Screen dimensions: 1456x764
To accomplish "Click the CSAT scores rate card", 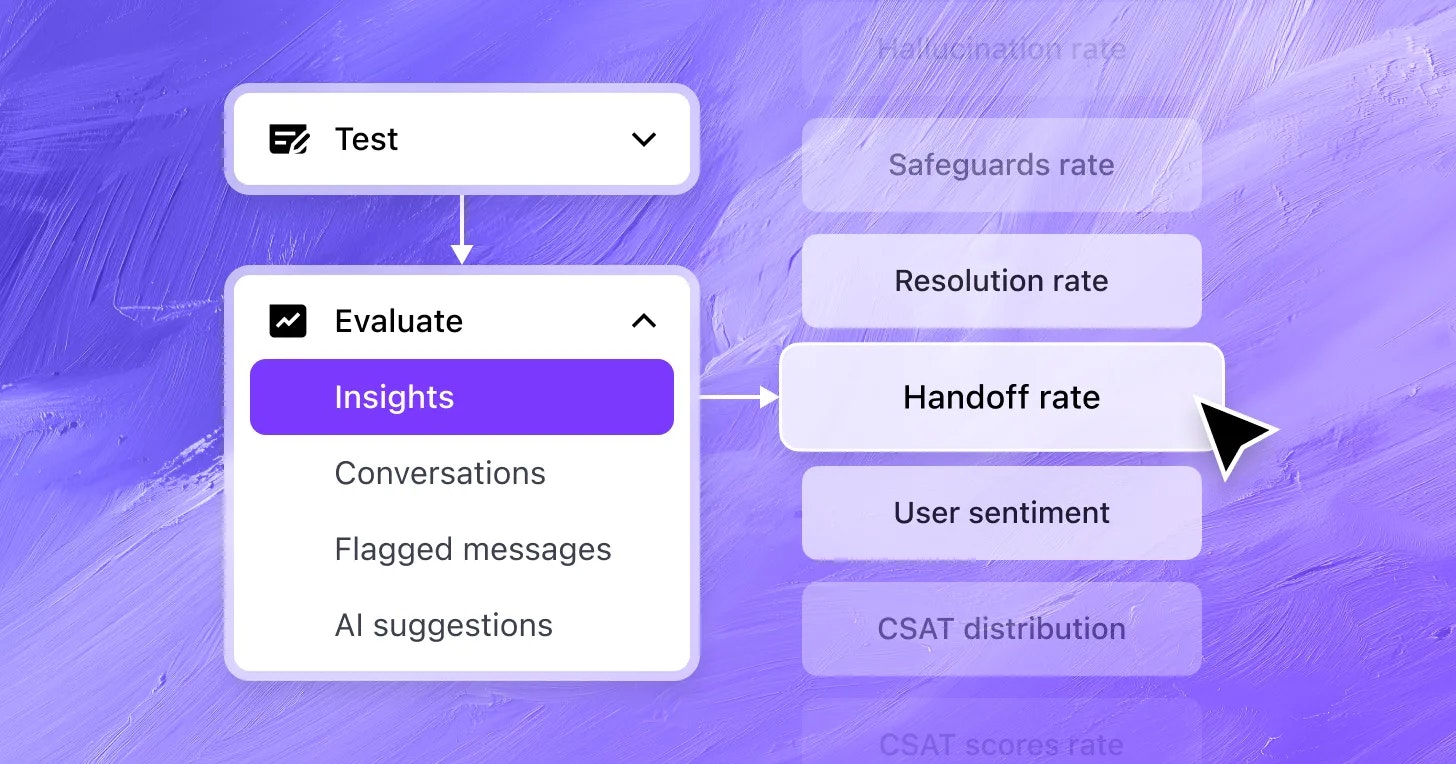I will (1001, 743).
